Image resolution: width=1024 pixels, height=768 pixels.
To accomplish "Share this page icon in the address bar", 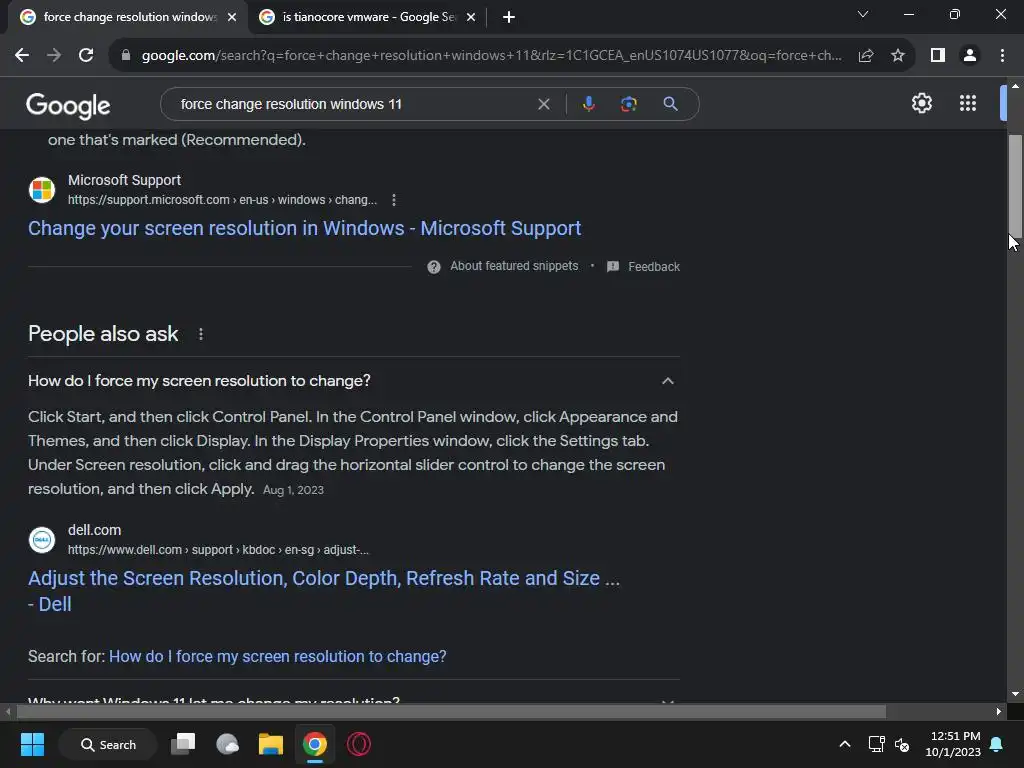I will [866, 56].
